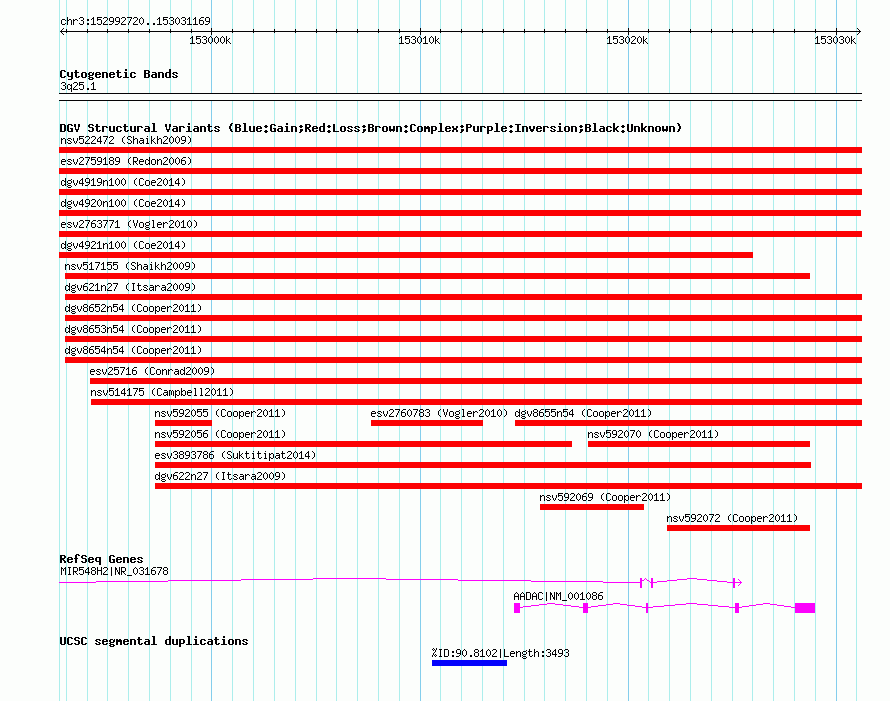Click the chr3:152992720..153031169 coordinate label
The height and width of the screenshot is (701, 890).
(135, 21)
